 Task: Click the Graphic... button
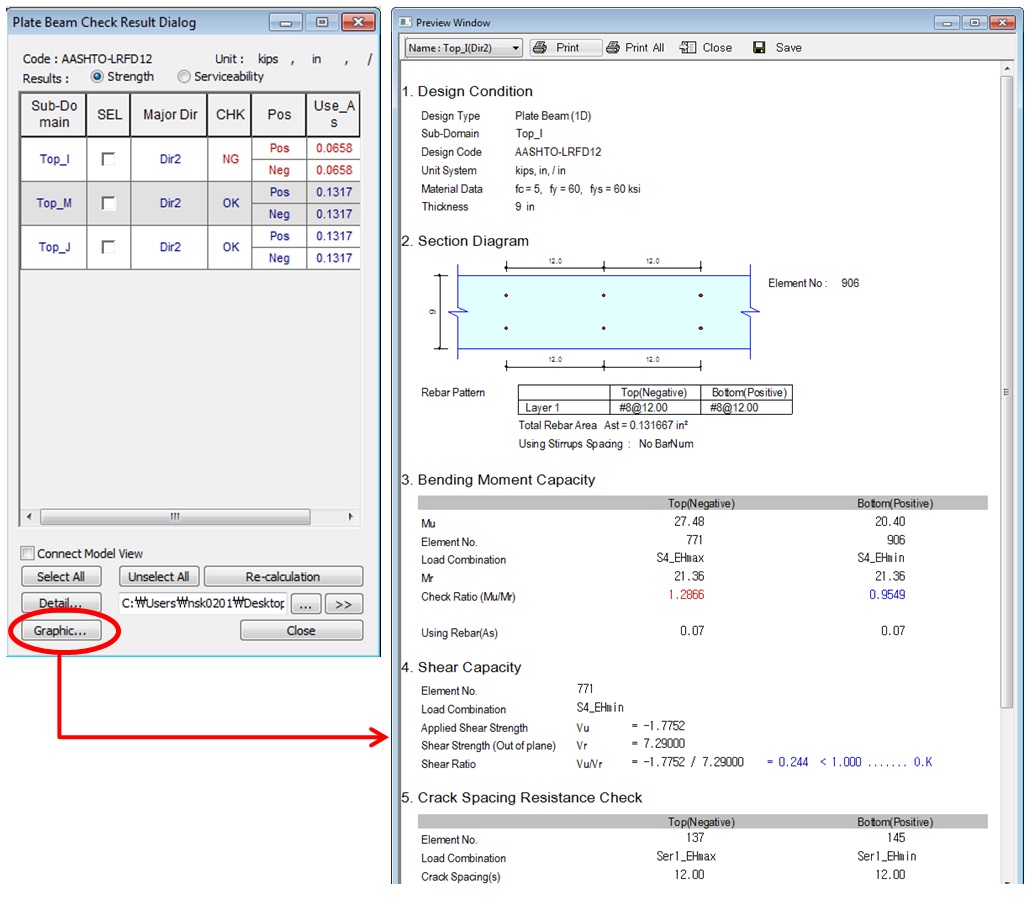60,631
